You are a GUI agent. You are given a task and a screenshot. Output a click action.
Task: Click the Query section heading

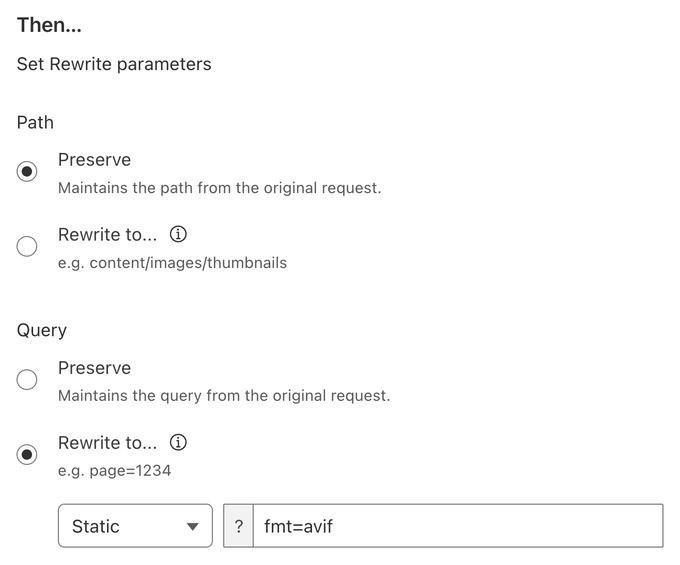(x=42, y=330)
